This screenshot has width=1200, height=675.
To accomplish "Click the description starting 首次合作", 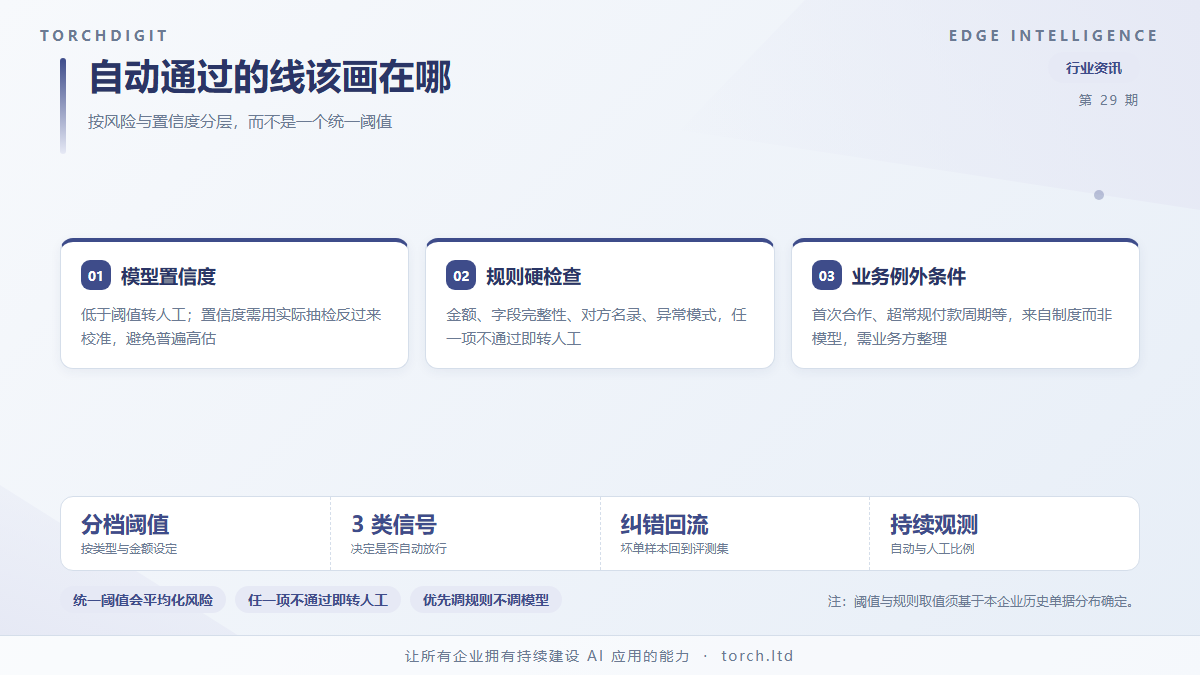I will (x=962, y=327).
